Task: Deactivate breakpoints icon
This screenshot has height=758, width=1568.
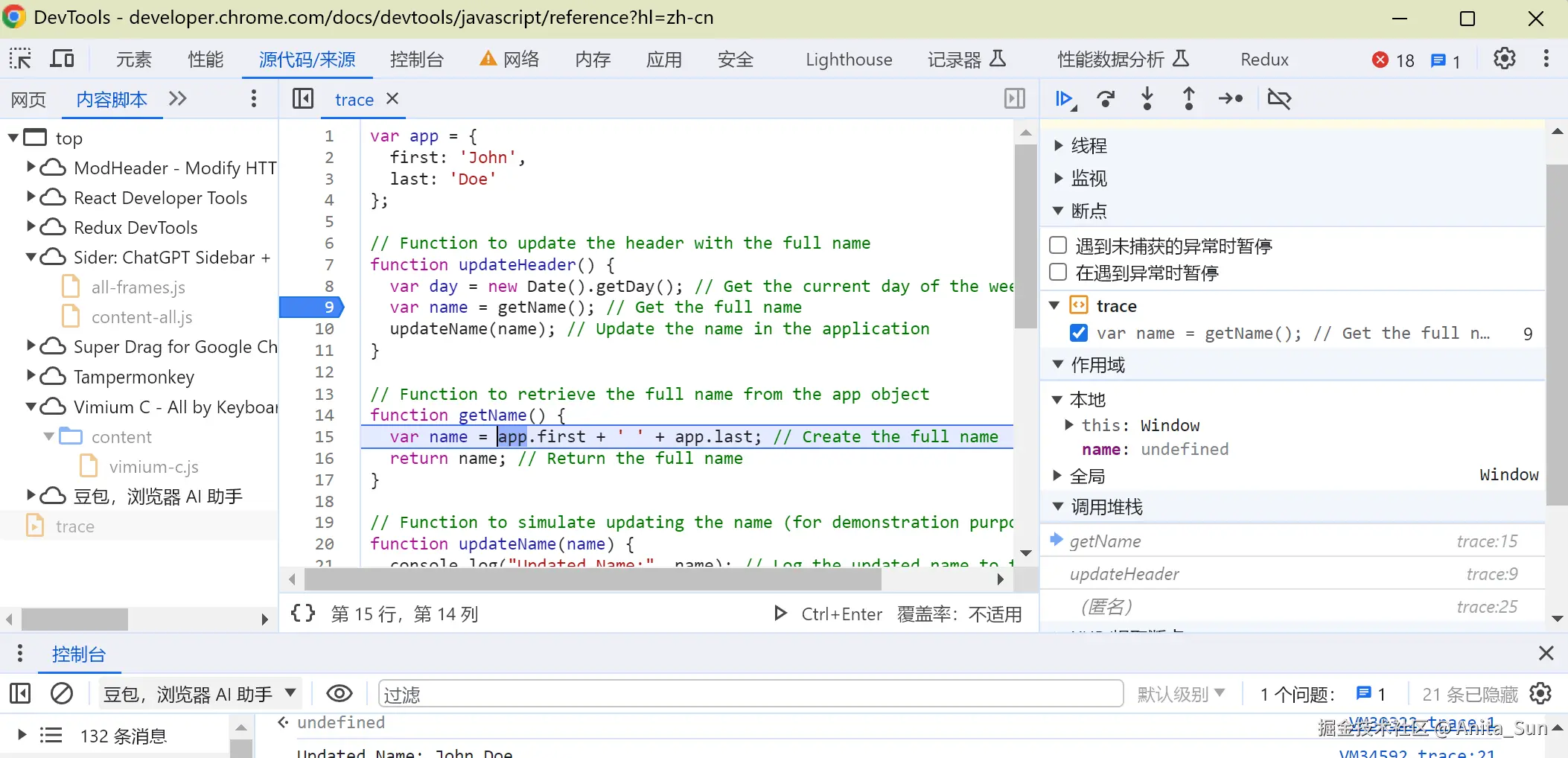Action: tap(1279, 99)
